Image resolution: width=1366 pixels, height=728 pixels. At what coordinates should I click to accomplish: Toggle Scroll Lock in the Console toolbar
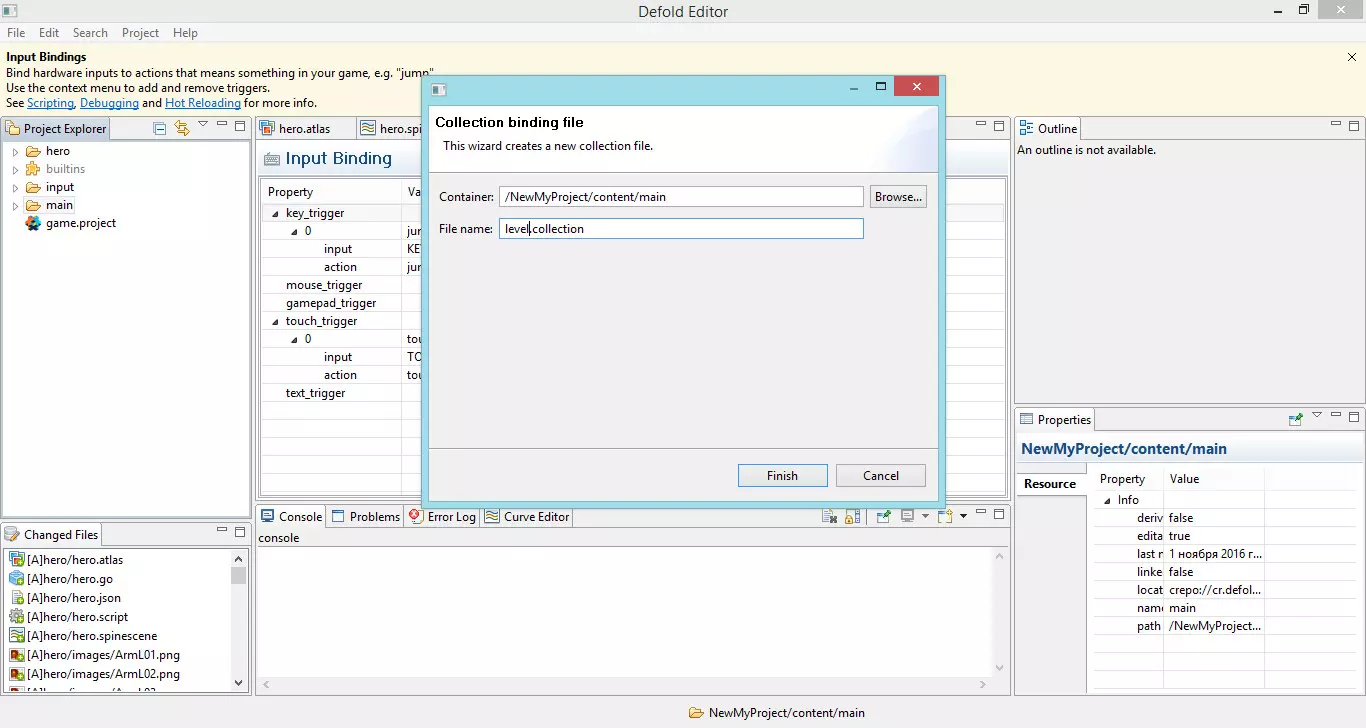[x=852, y=517]
